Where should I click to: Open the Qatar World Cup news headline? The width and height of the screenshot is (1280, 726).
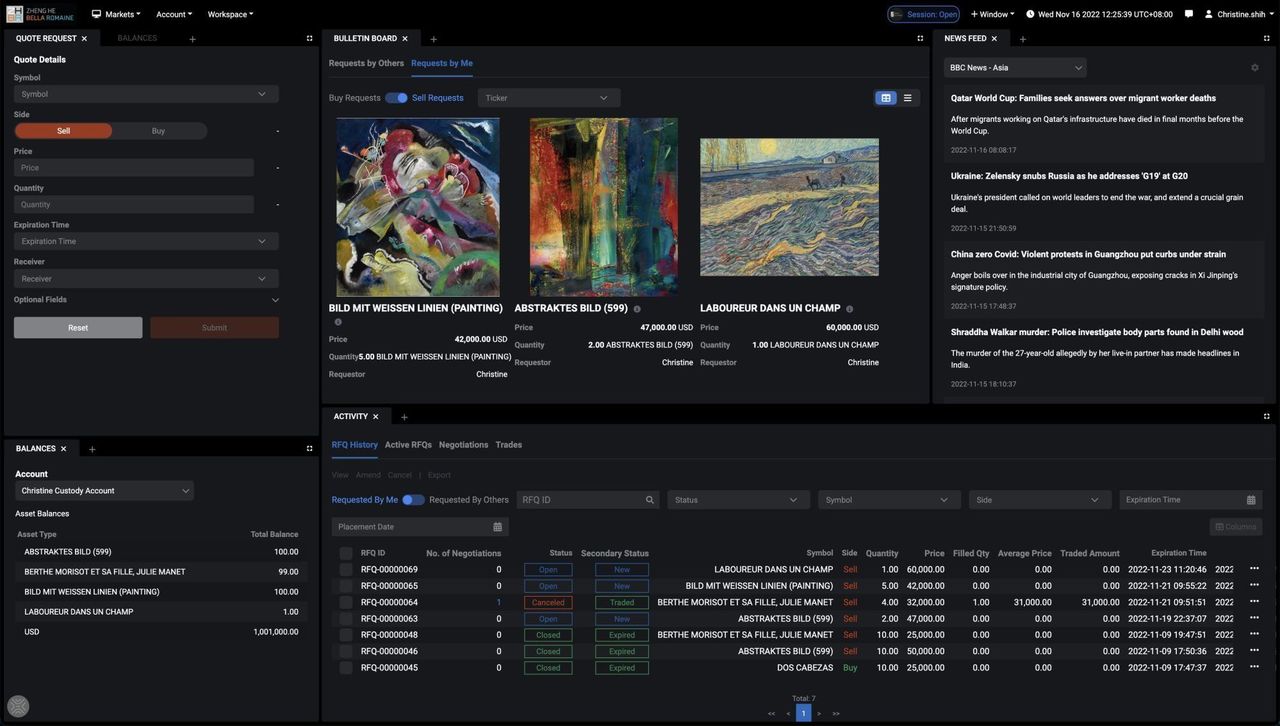pos(1083,98)
